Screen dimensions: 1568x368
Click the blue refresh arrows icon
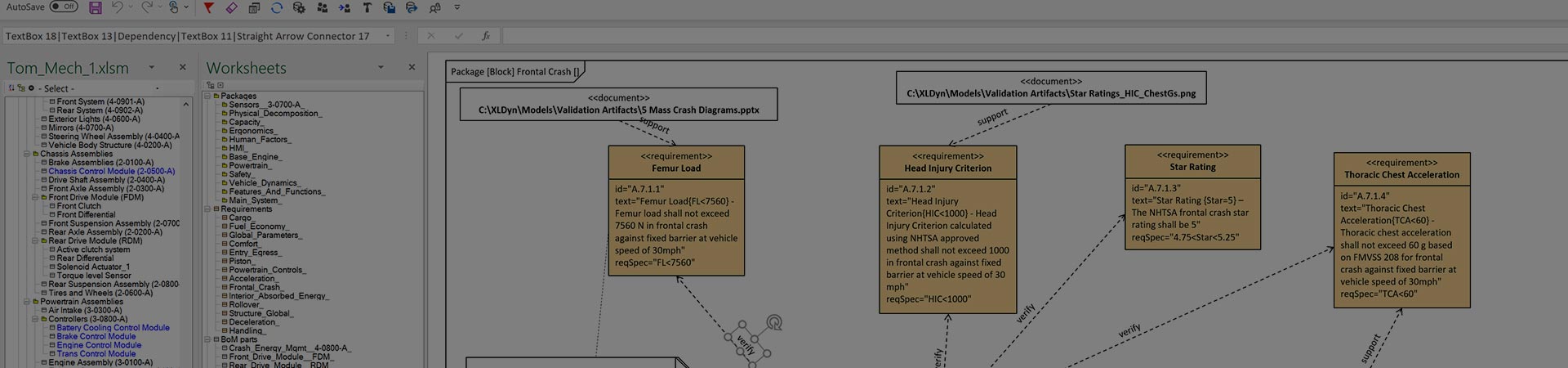277,8
